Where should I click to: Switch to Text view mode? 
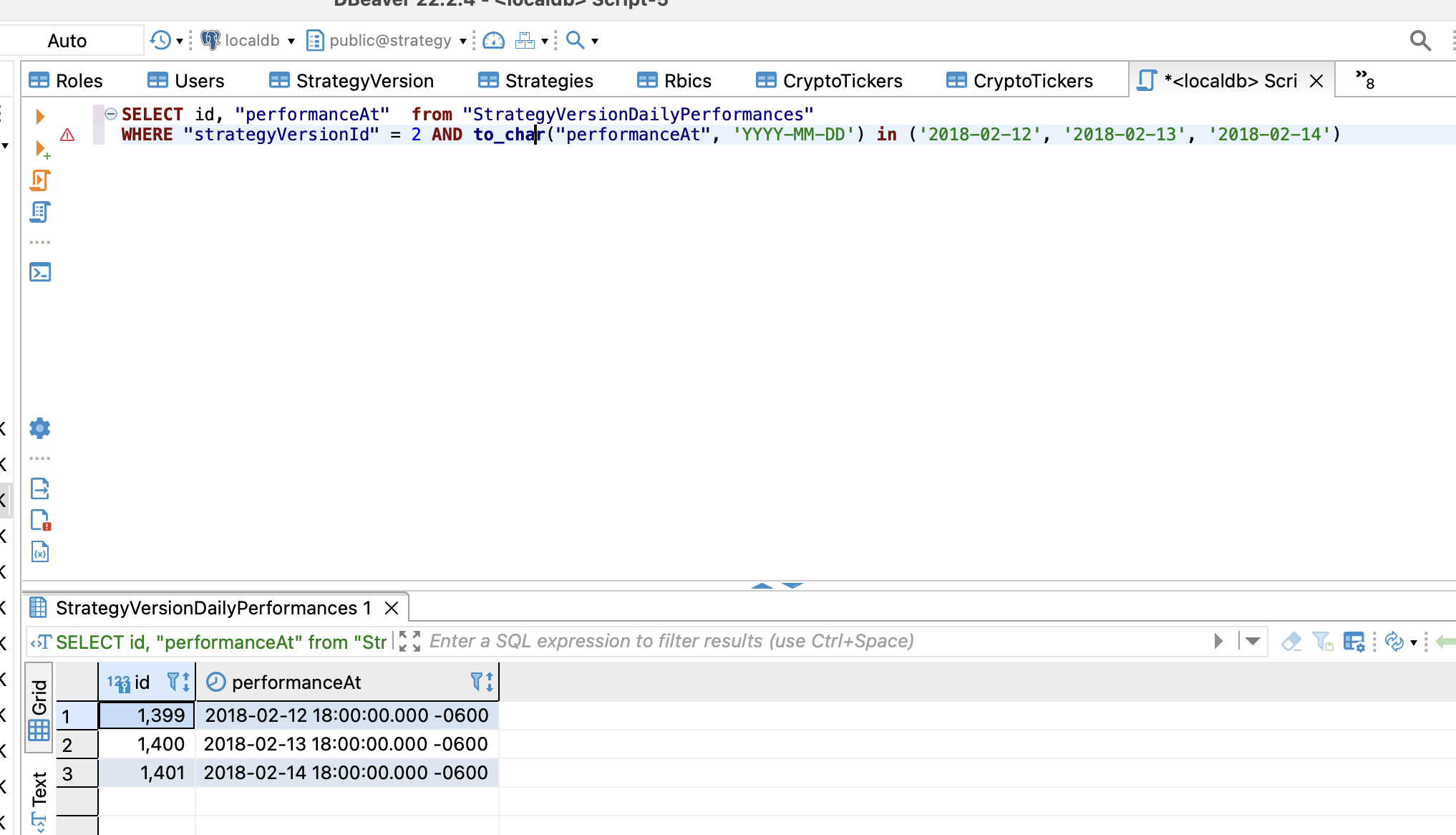tap(39, 801)
